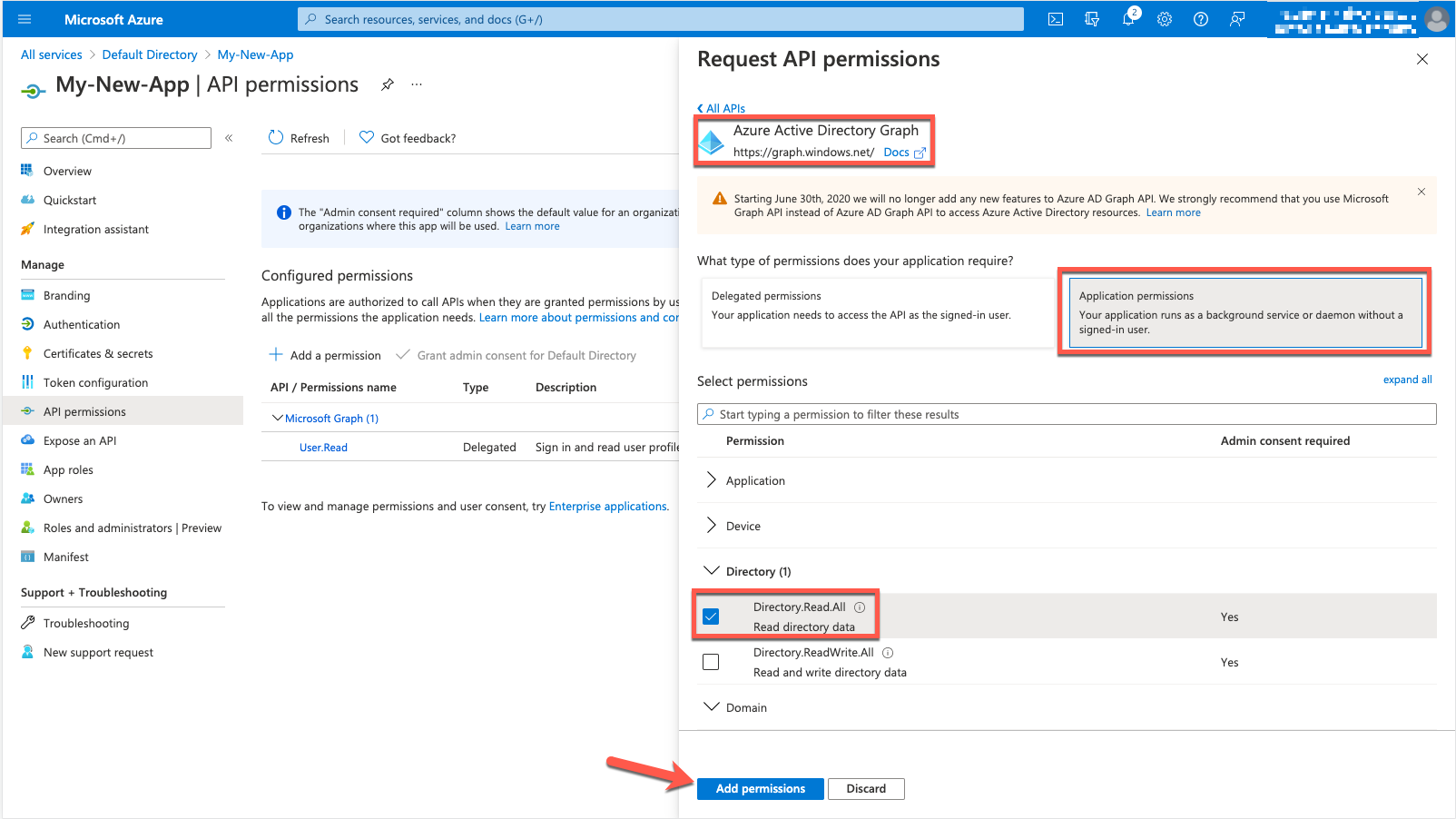Click the Discard button
This screenshot has height=819, width=1456.
[x=866, y=788]
